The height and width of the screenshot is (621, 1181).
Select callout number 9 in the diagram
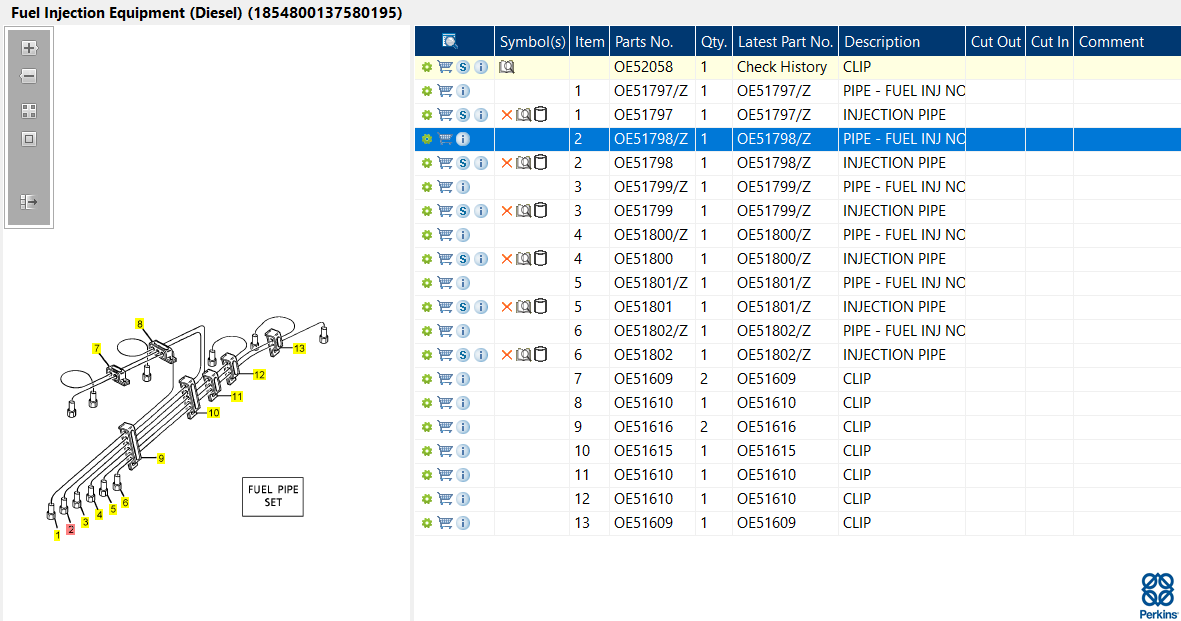coord(160,459)
